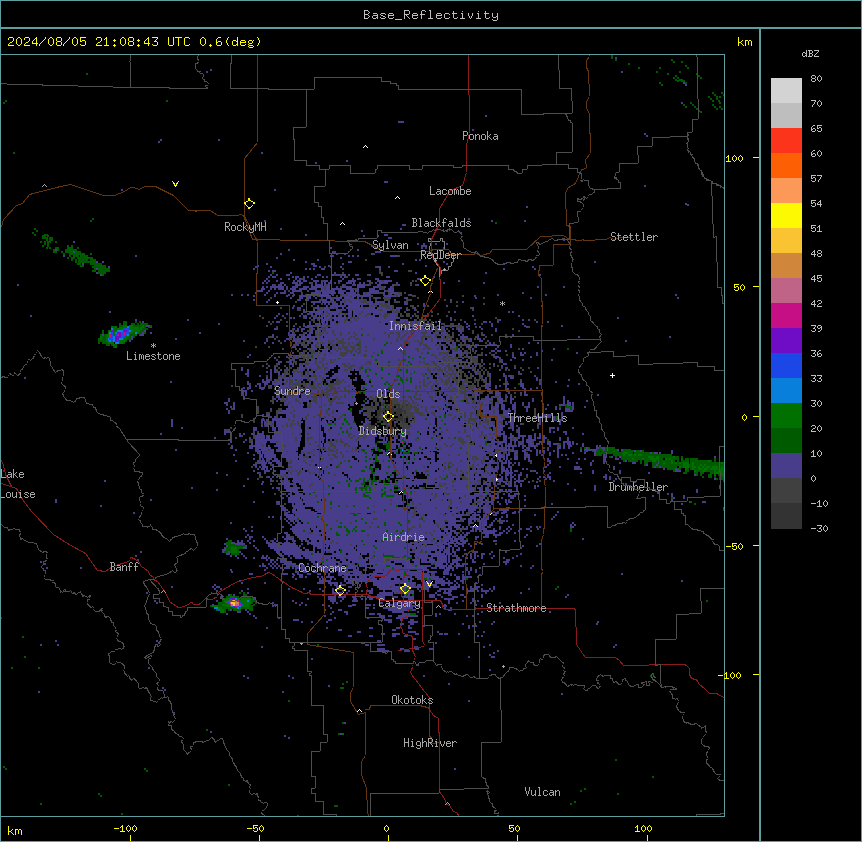Click the Lake Louise label
This screenshot has height=842, width=862.
18,484
